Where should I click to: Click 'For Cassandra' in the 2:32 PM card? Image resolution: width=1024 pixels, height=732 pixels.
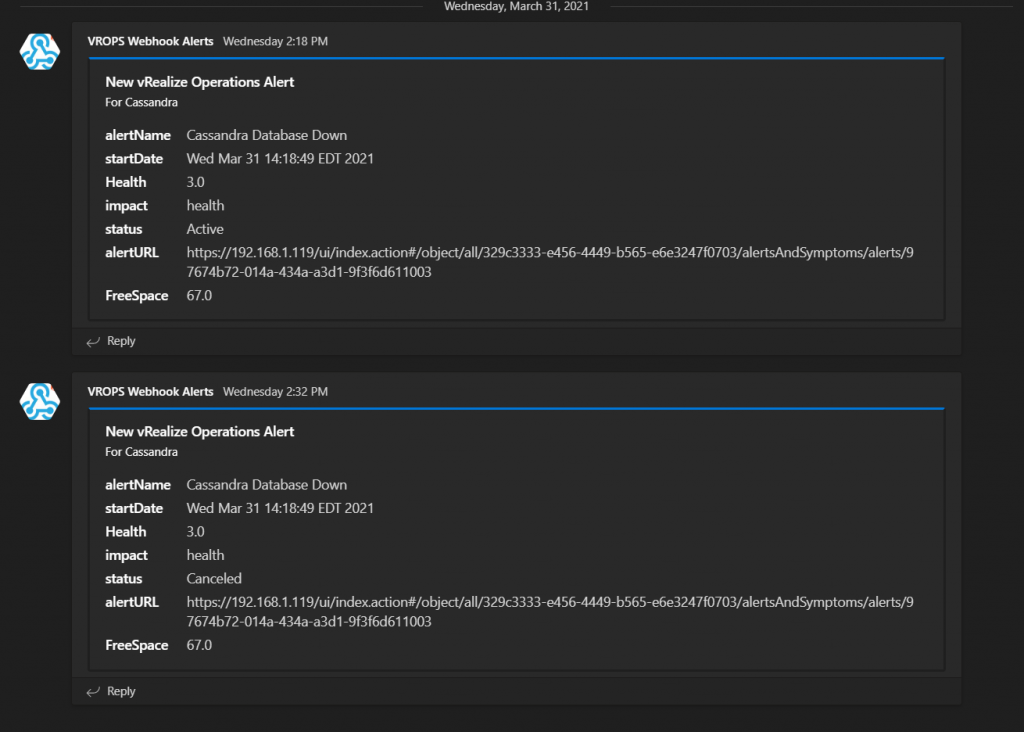tap(141, 452)
